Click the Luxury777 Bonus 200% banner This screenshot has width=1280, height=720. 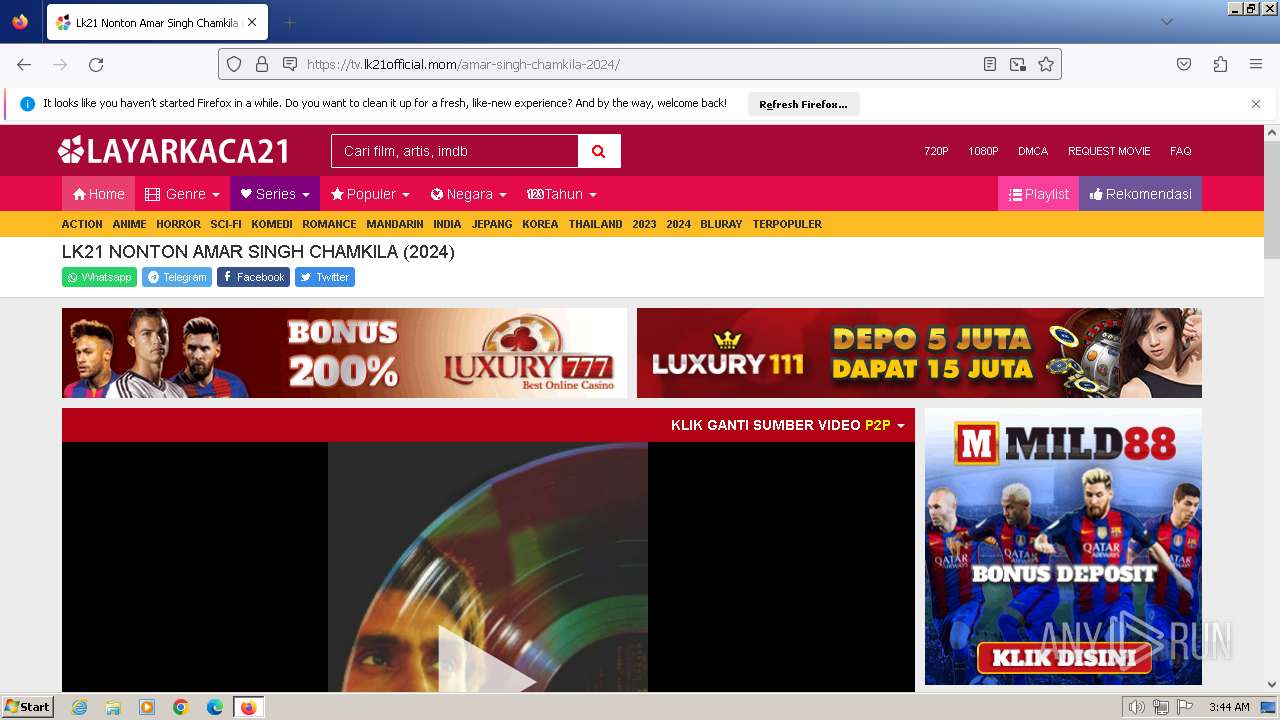tap(344, 353)
